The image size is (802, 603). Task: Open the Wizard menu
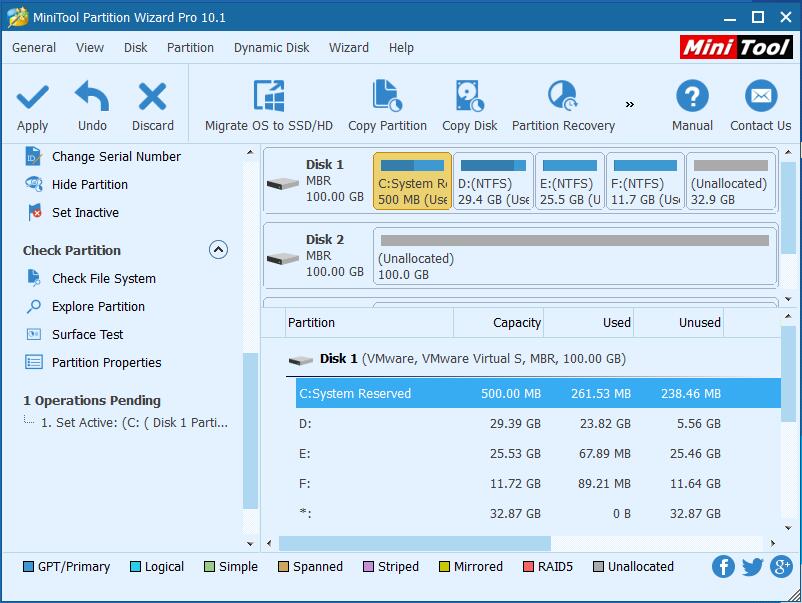click(x=349, y=47)
